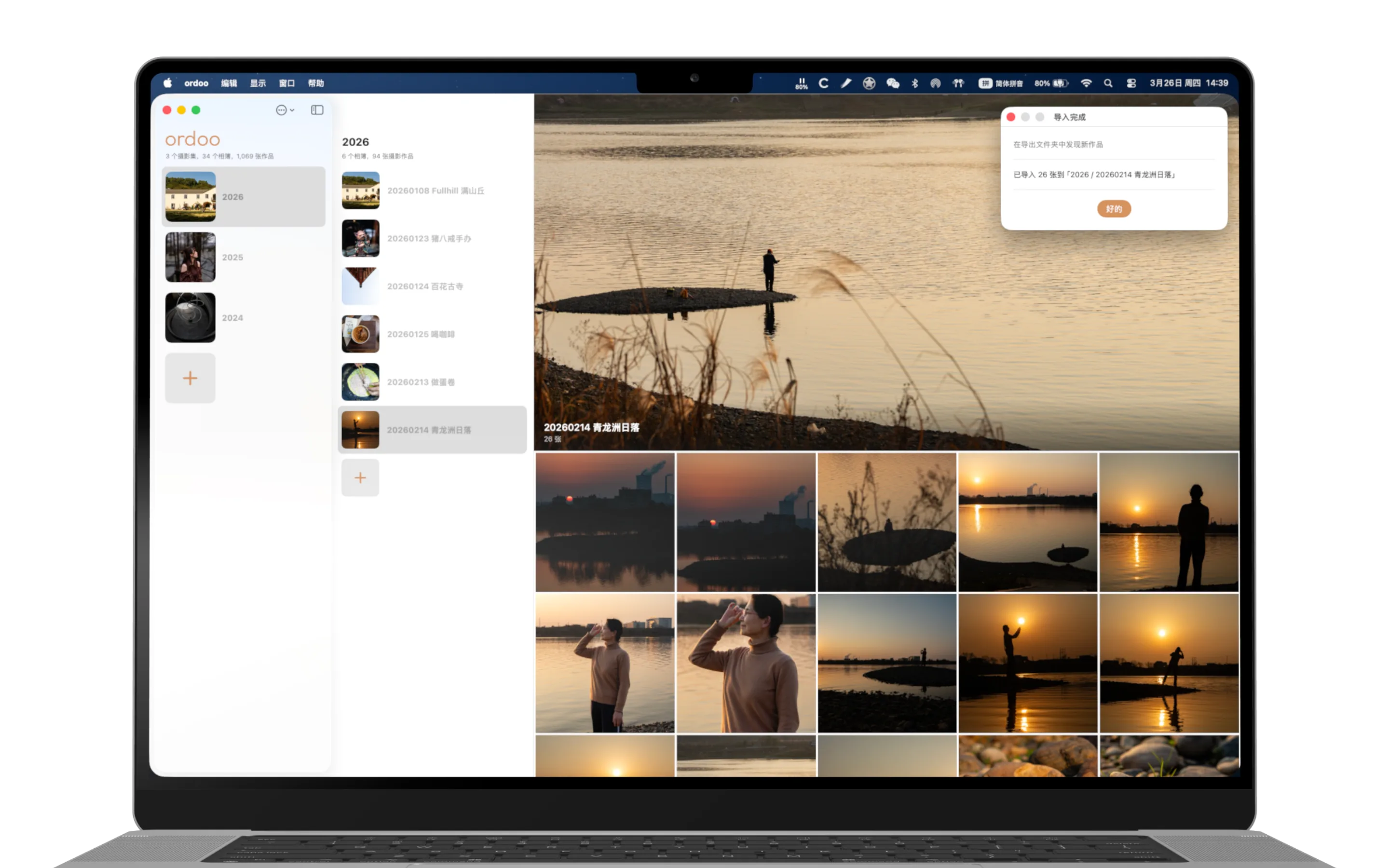Open the Control Center icon
The height and width of the screenshot is (868, 1389).
(x=1130, y=83)
